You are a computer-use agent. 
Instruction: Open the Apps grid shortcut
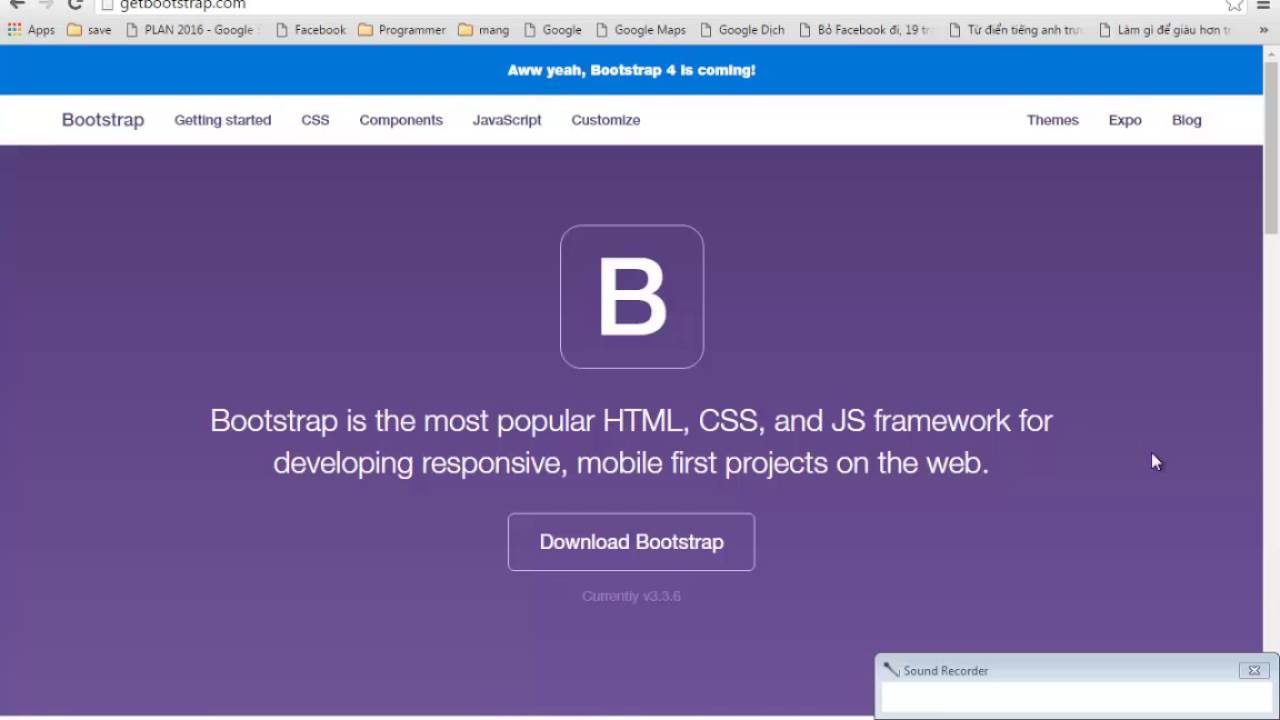click(x=31, y=30)
